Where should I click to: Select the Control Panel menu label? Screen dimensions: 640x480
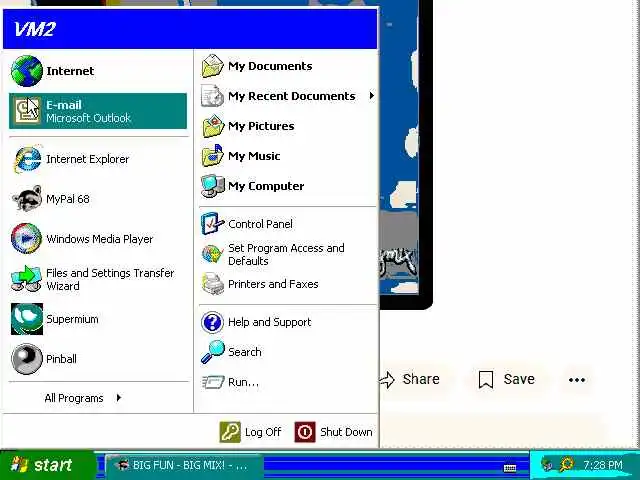point(260,224)
